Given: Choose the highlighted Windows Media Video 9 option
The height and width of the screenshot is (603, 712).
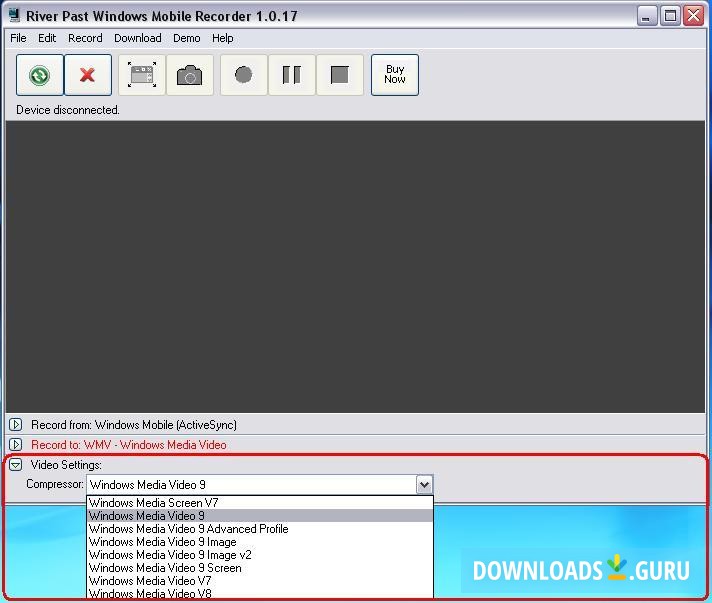Looking at the screenshot, I should pyautogui.click(x=260, y=516).
